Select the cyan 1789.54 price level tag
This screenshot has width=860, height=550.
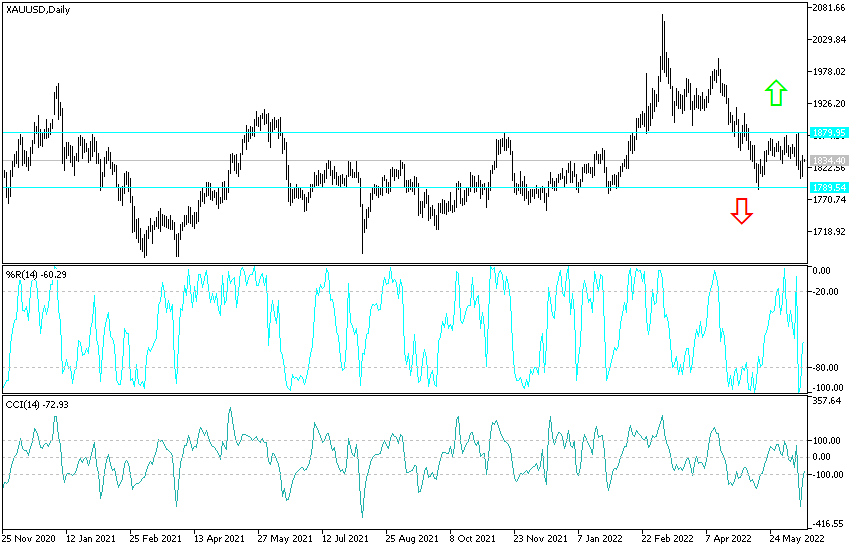(829, 188)
